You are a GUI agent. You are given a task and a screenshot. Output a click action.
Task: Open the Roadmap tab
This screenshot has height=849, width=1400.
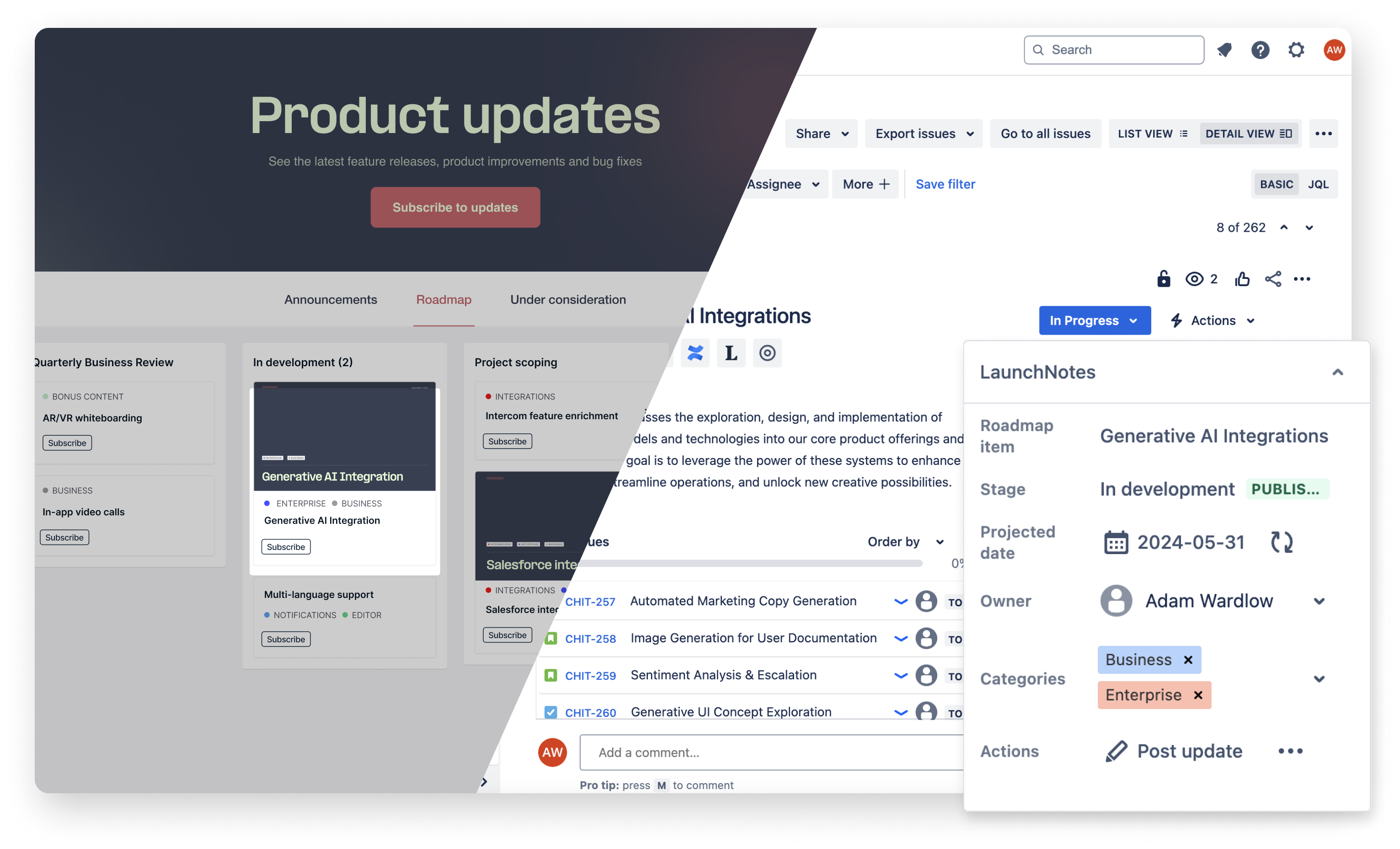[x=444, y=299]
